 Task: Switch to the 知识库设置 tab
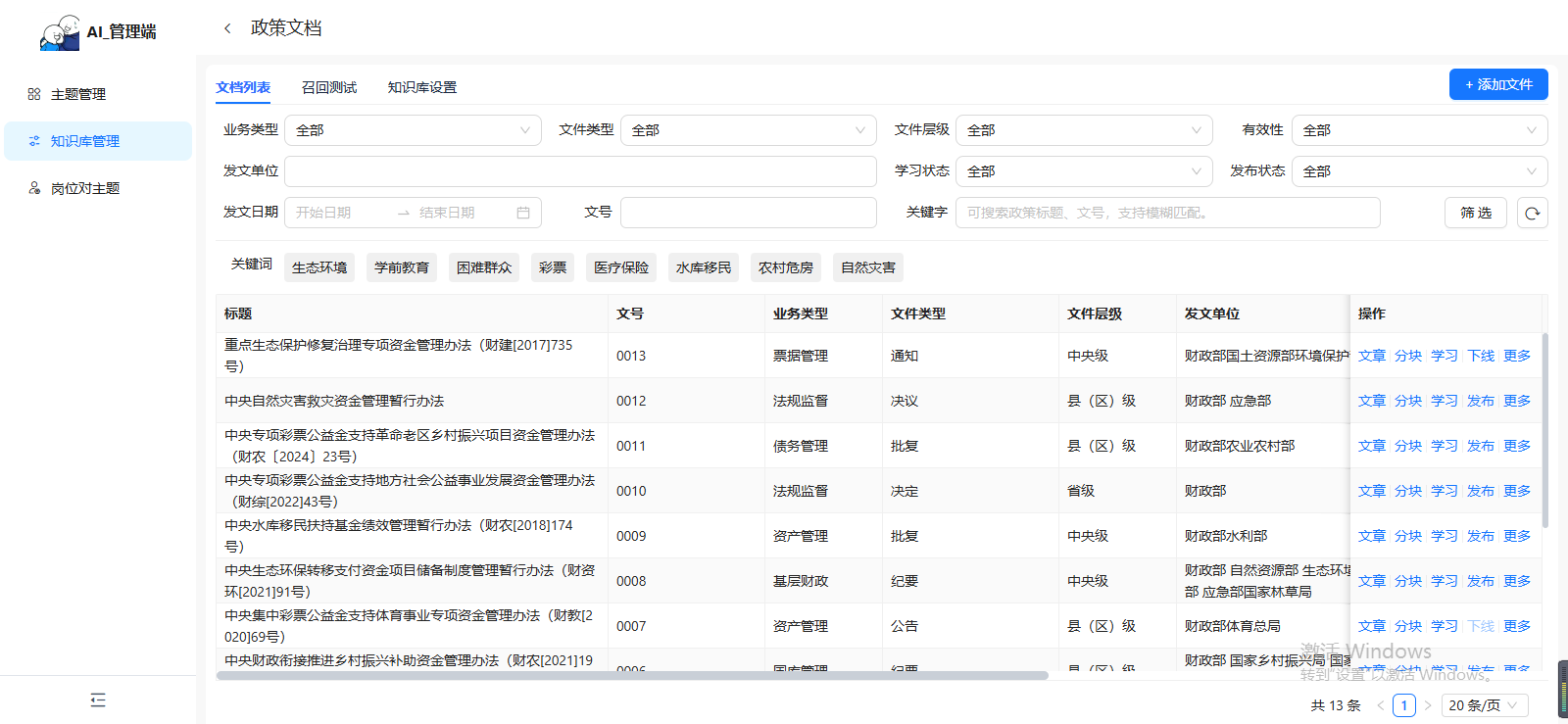coord(422,87)
